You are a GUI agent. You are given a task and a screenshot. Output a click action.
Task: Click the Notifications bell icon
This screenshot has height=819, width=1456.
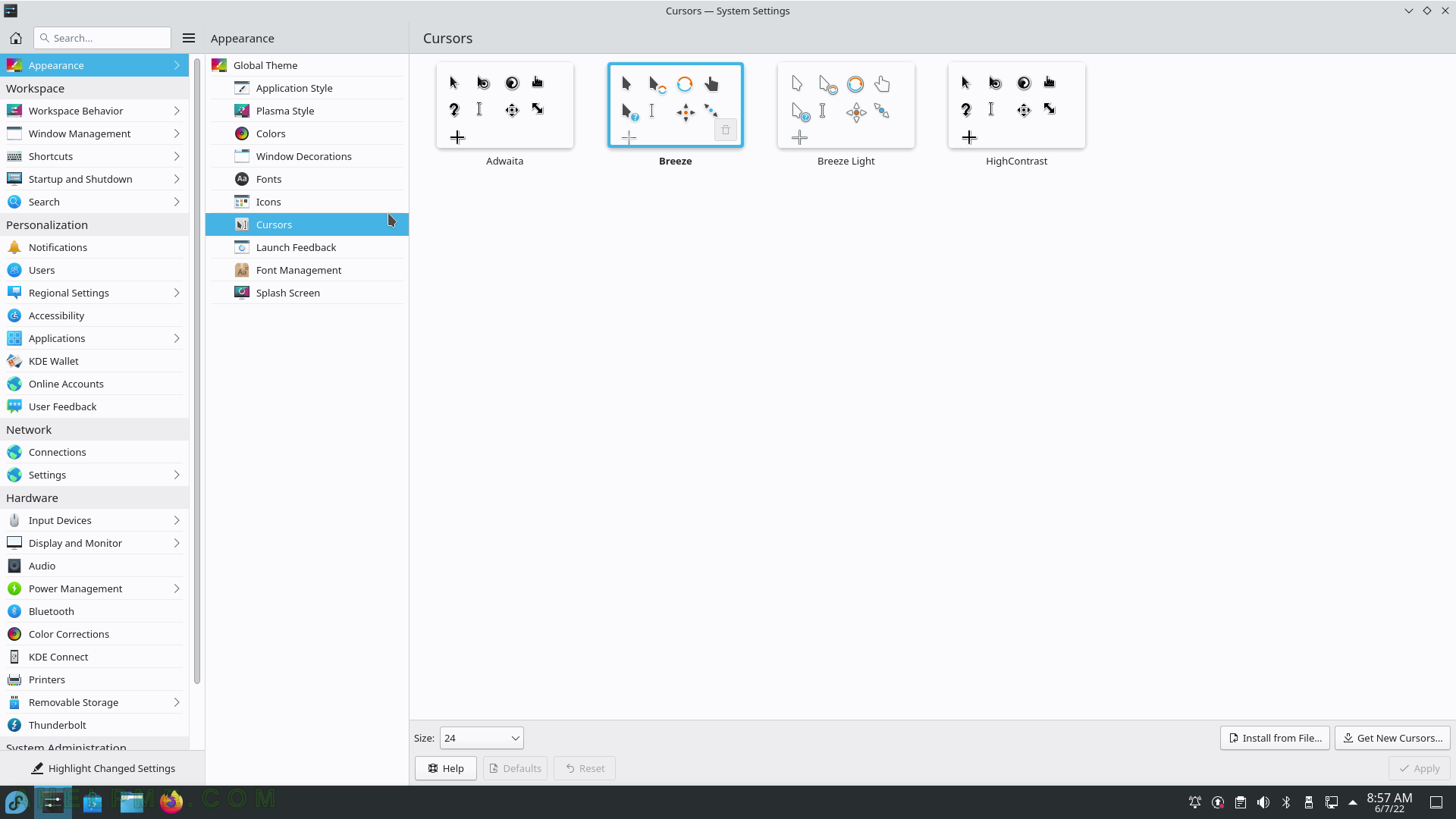pos(14,247)
